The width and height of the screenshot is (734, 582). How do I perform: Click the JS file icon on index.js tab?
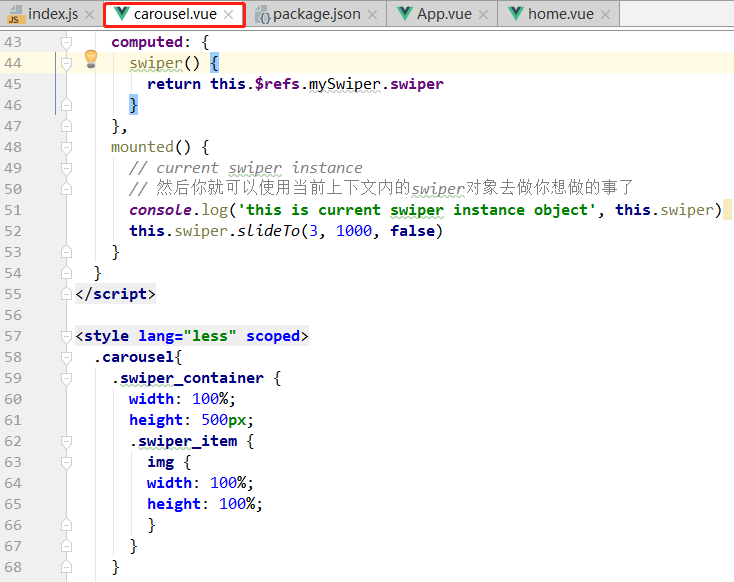pyautogui.click(x=15, y=15)
